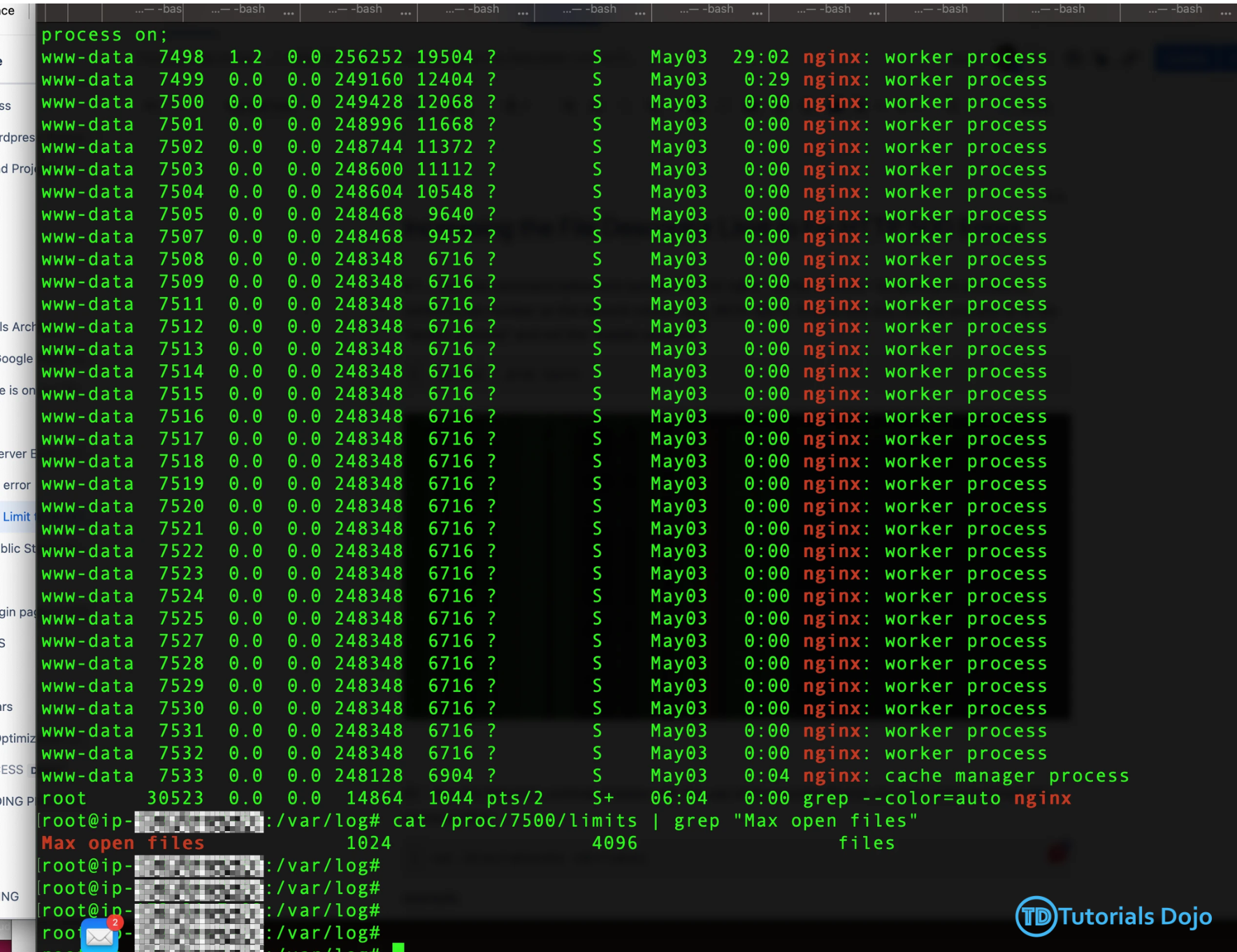Click the '11668' RSS value

tap(445, 124)
